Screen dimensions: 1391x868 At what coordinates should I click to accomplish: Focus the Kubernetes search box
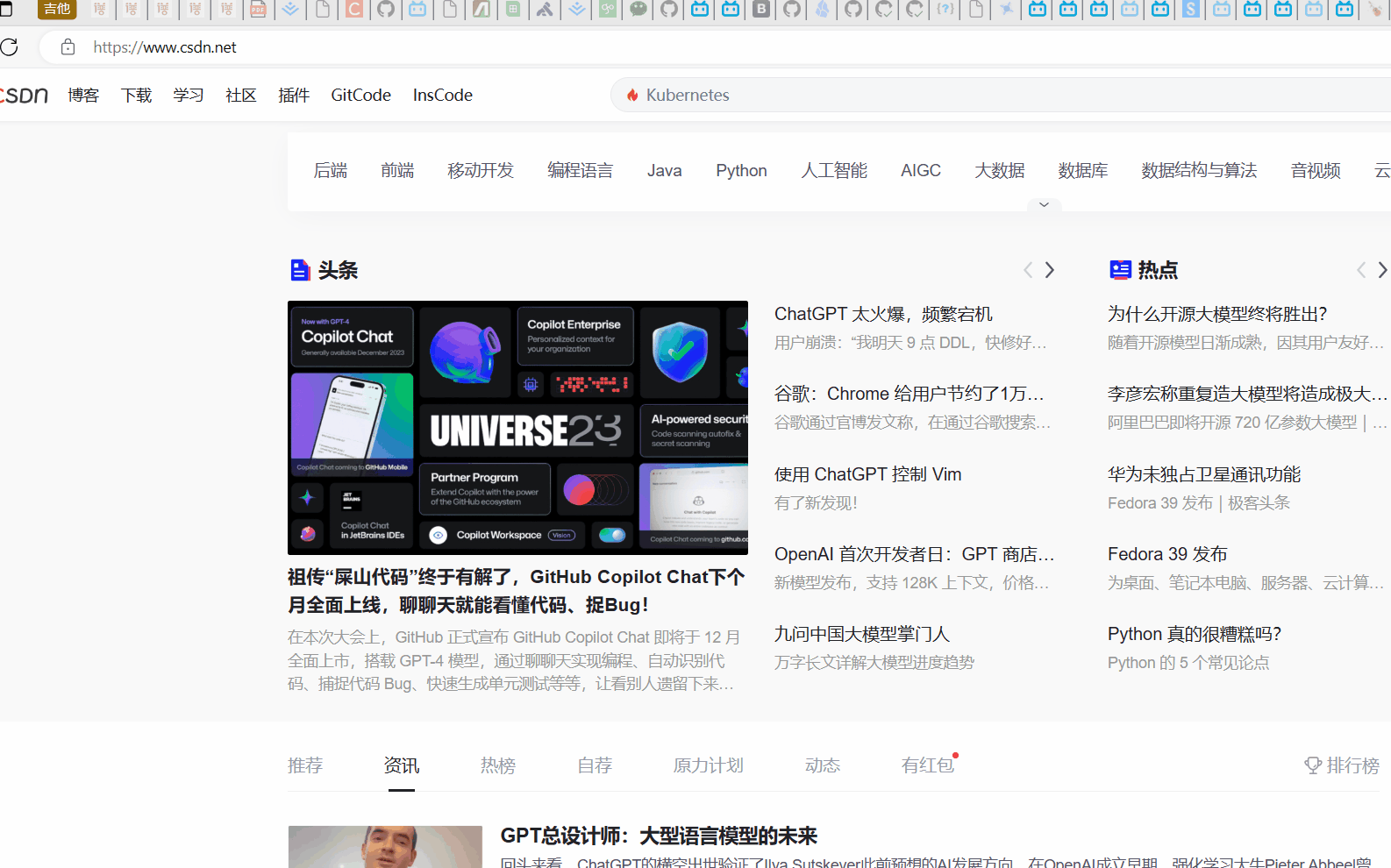(x=1000, y=95)
